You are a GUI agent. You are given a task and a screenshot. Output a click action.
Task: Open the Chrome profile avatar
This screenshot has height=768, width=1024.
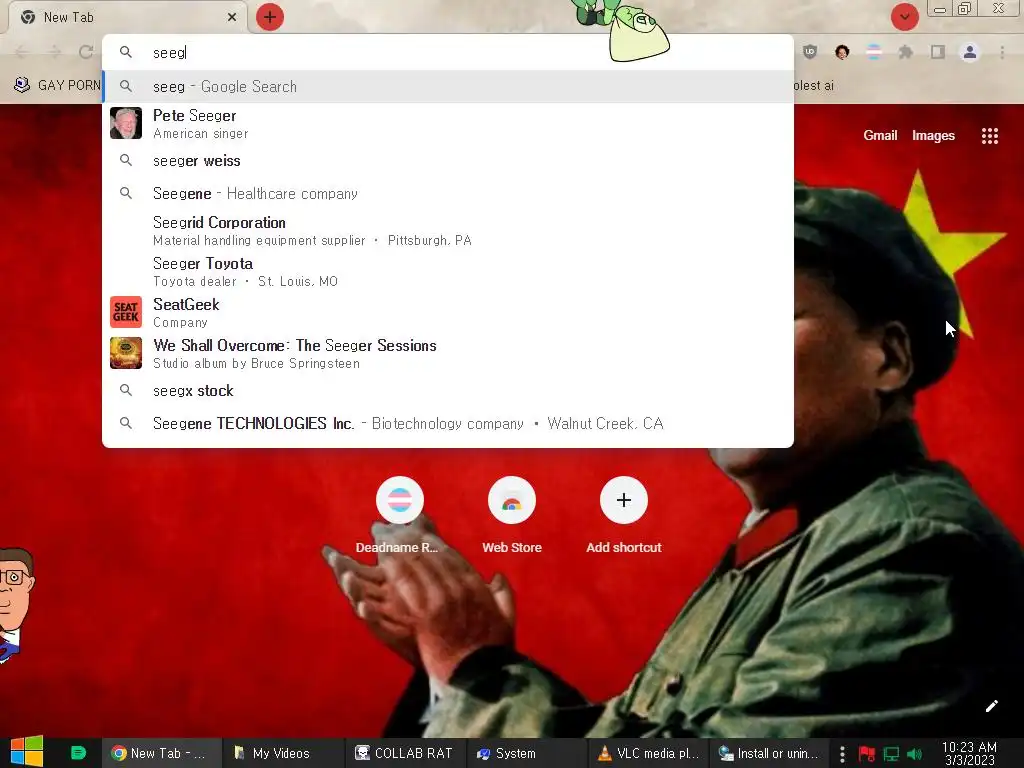tap(970, 52)
